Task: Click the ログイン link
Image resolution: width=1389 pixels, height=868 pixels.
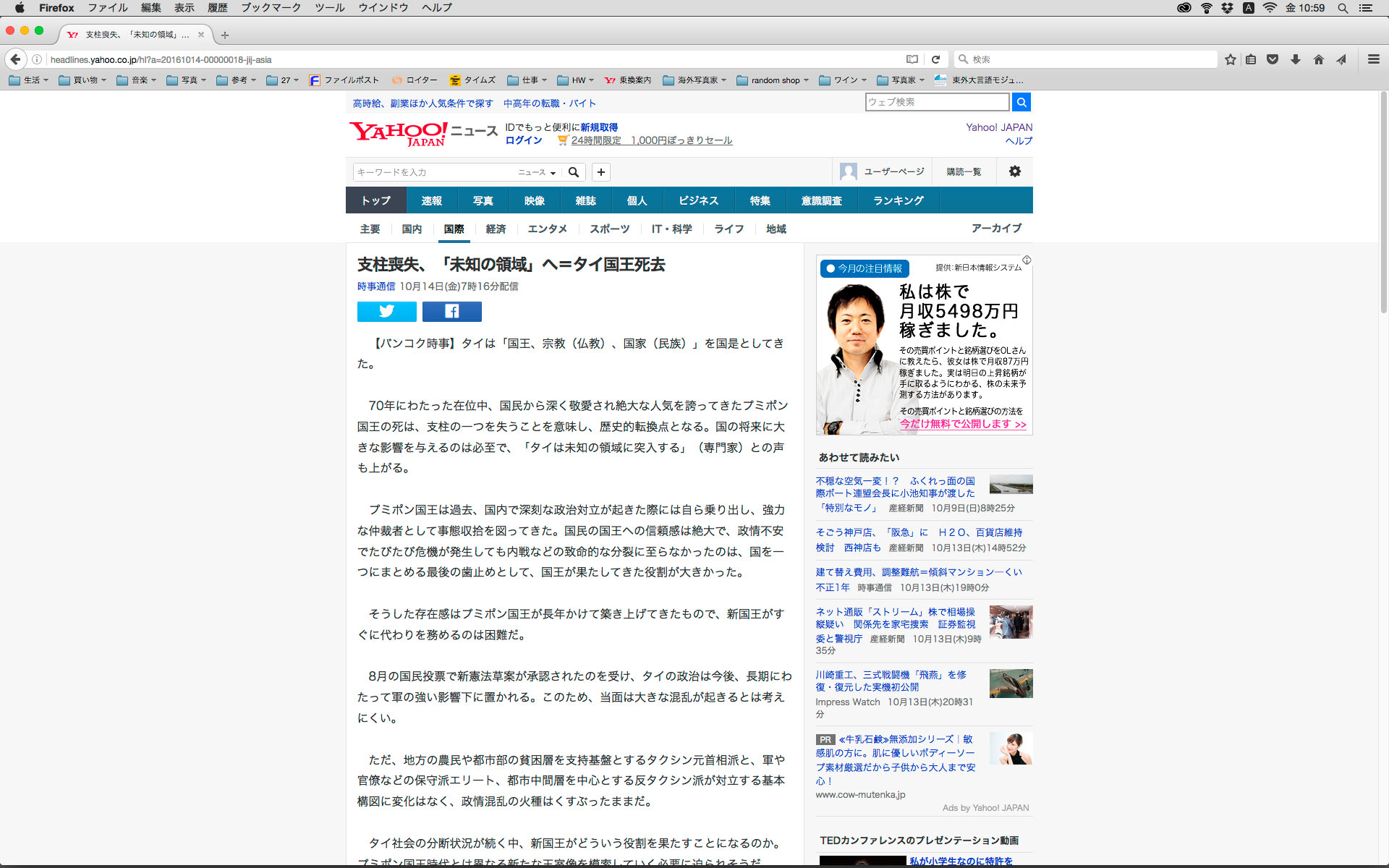Action: [523, 140]
